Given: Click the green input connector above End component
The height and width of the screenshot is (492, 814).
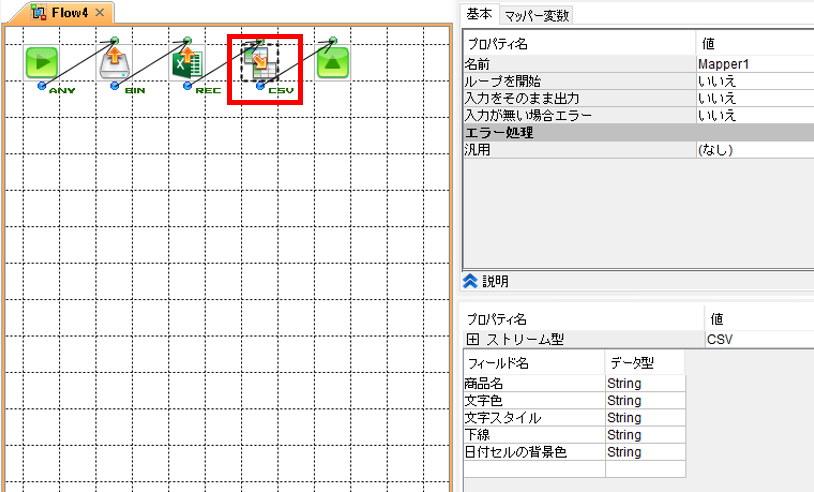Looking at the screenshot, I should (333, 40).
